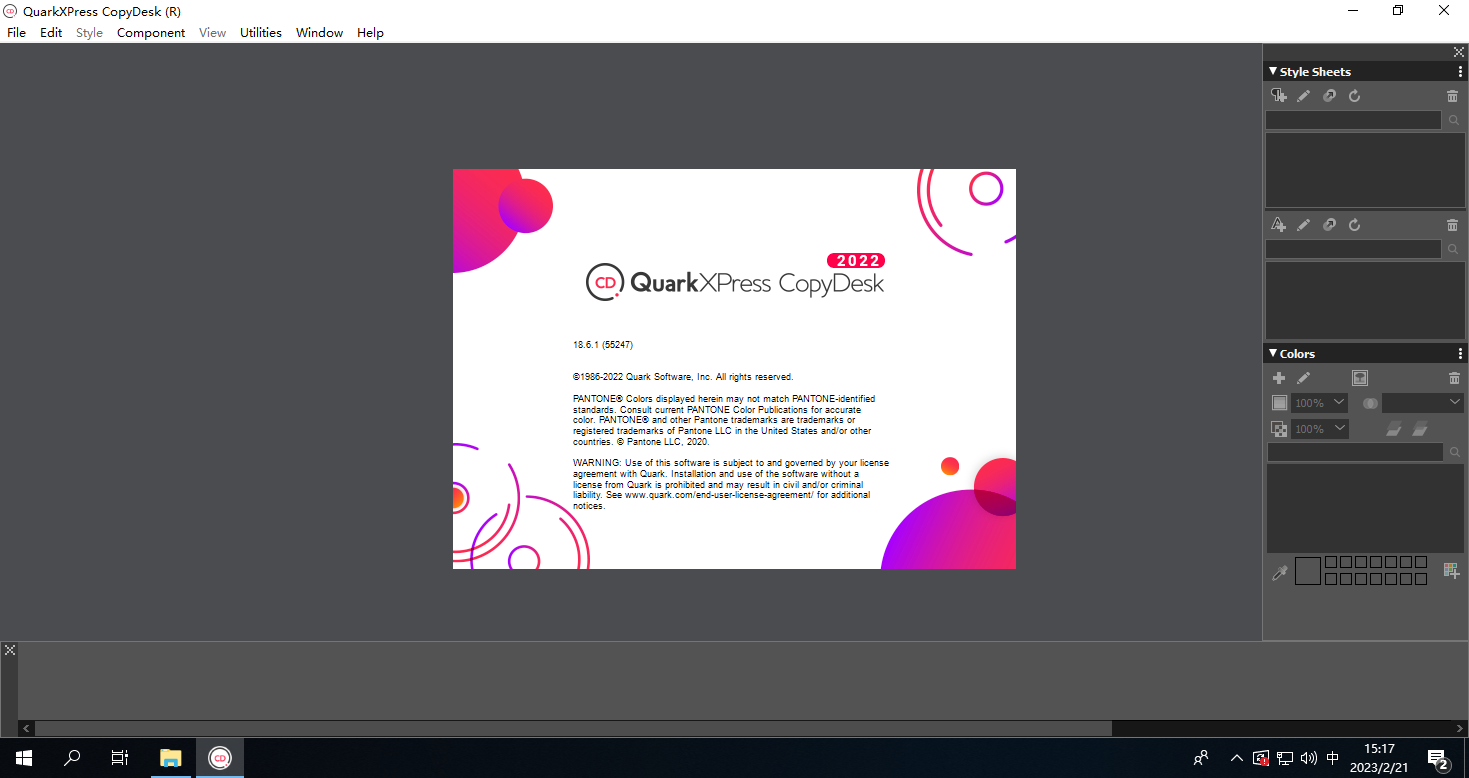Click the opacity checkerboard icon

click(x=1279, y=429)
